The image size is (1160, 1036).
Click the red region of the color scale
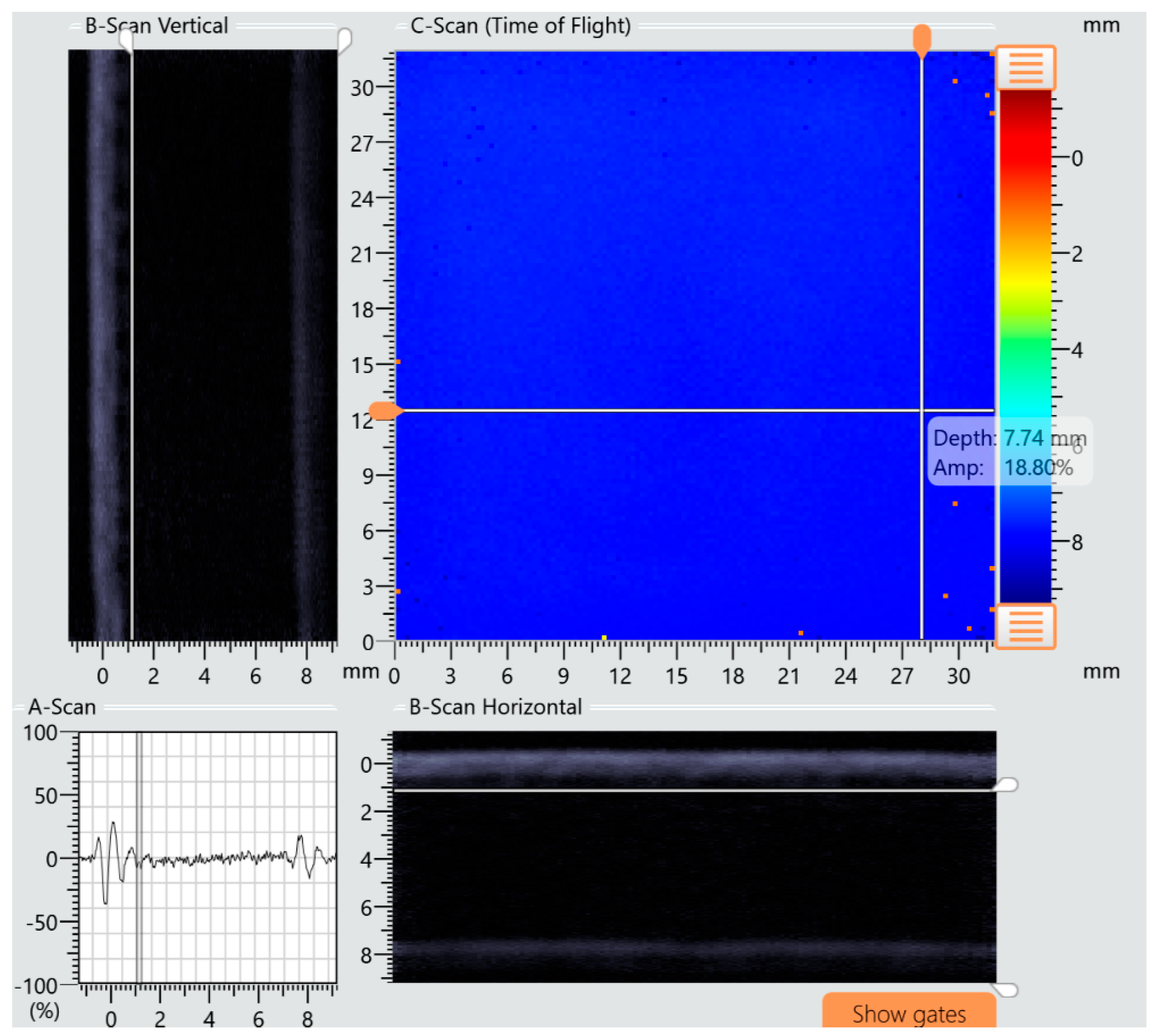click(x=1025, y=142)
